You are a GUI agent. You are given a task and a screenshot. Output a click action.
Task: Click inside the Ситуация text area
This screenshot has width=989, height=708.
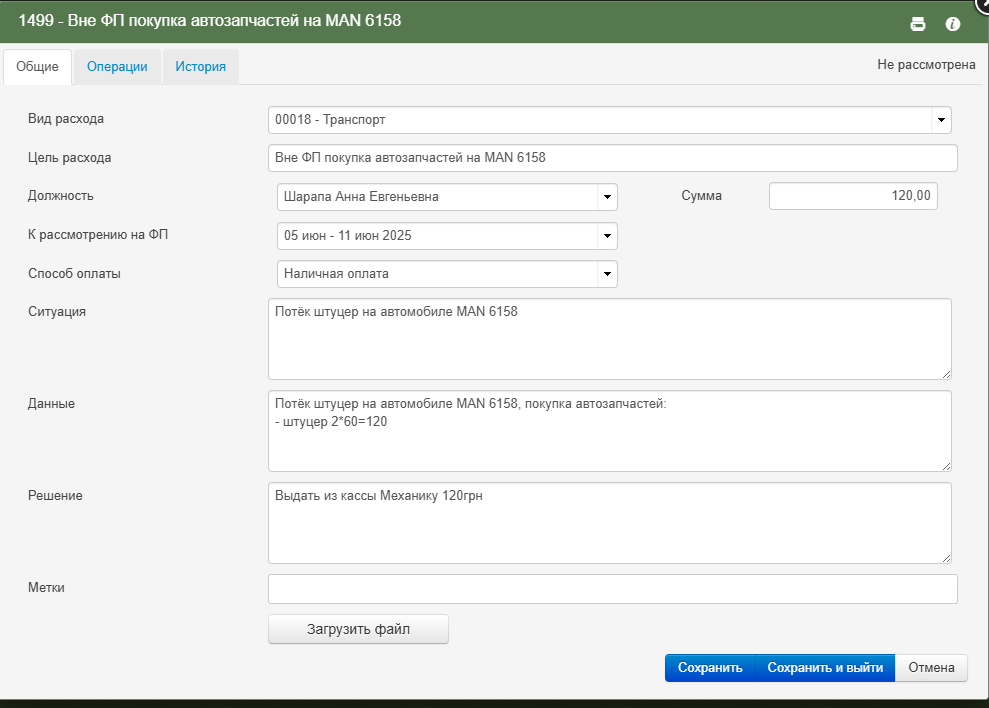[x=609, y=339]
